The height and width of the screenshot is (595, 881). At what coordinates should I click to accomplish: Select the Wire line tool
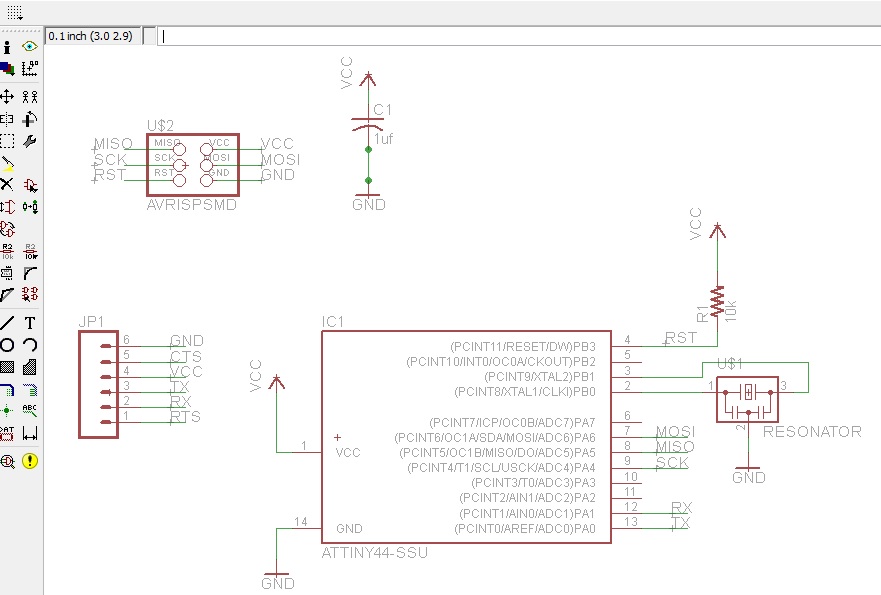click(7, 323)
